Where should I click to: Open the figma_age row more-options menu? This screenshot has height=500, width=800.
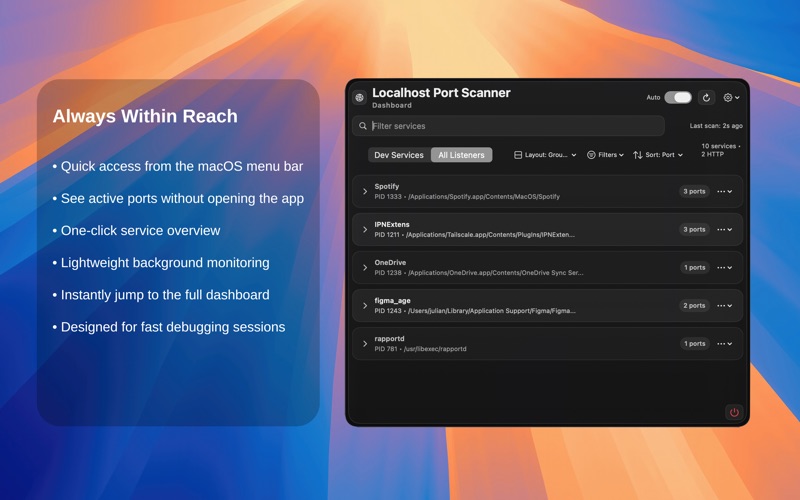[x=724, y=306]
